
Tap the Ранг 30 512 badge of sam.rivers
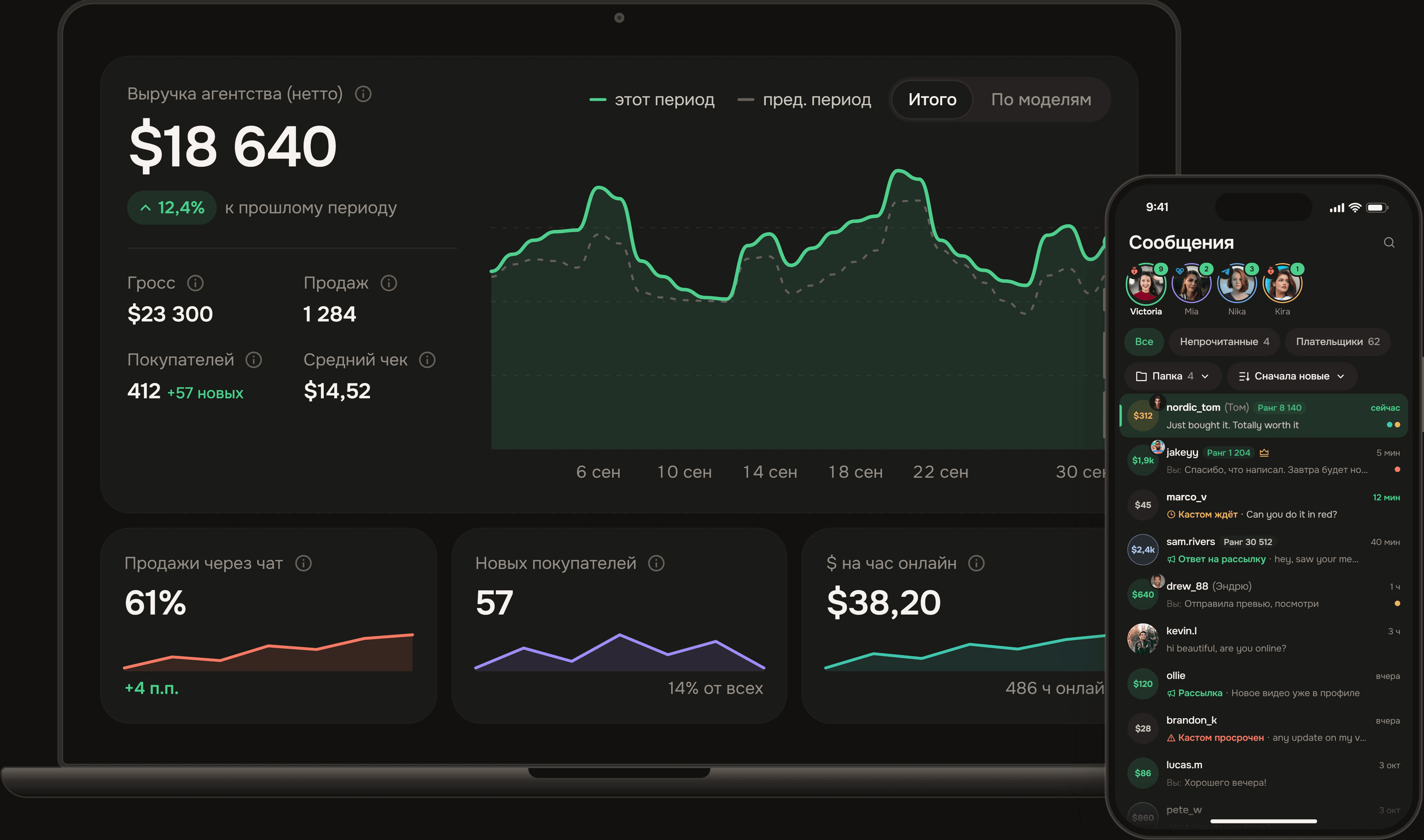pyautogui.click(x=1248, y=542)
